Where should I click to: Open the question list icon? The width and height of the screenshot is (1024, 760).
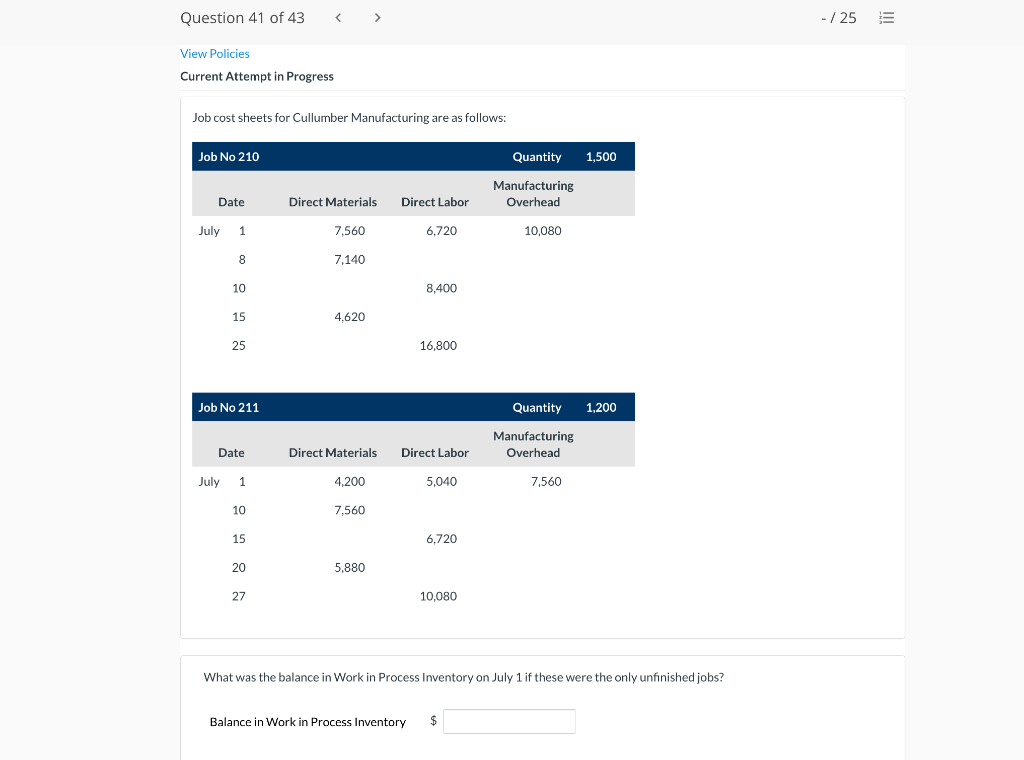pos(886,18)
